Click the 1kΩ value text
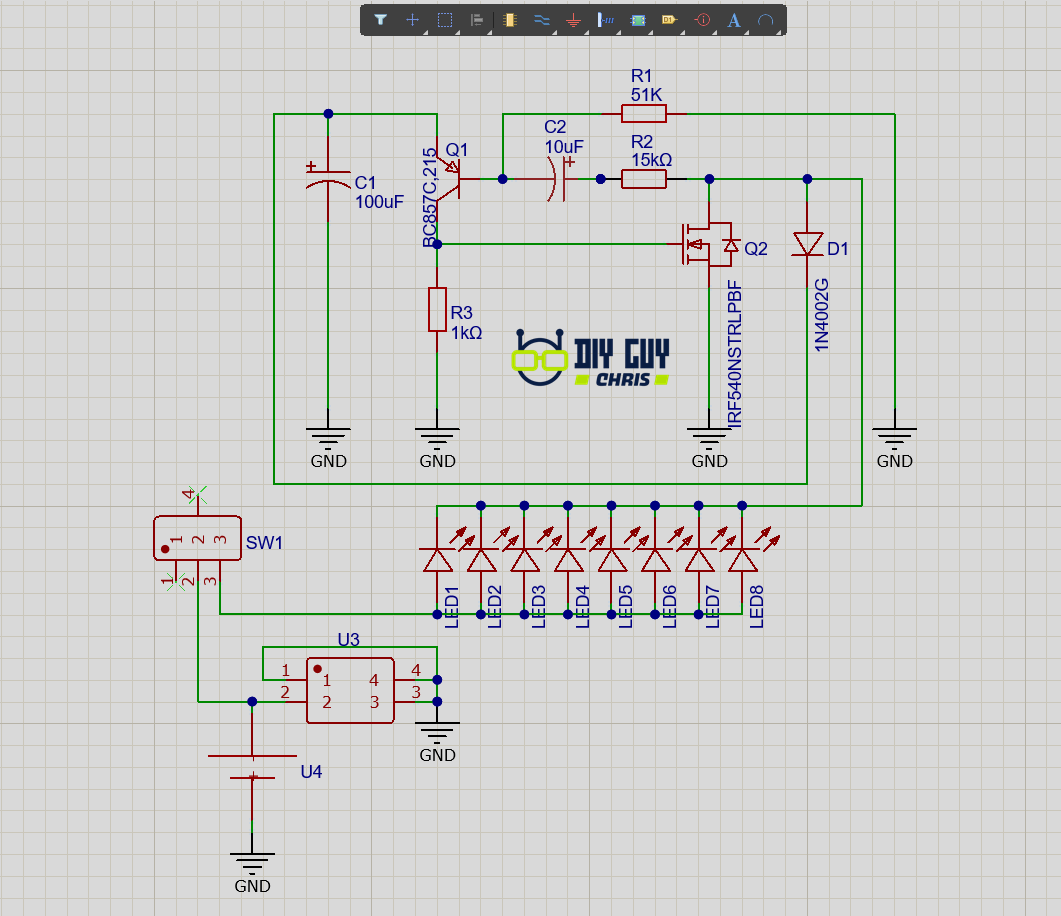 [x=466, y=333]
